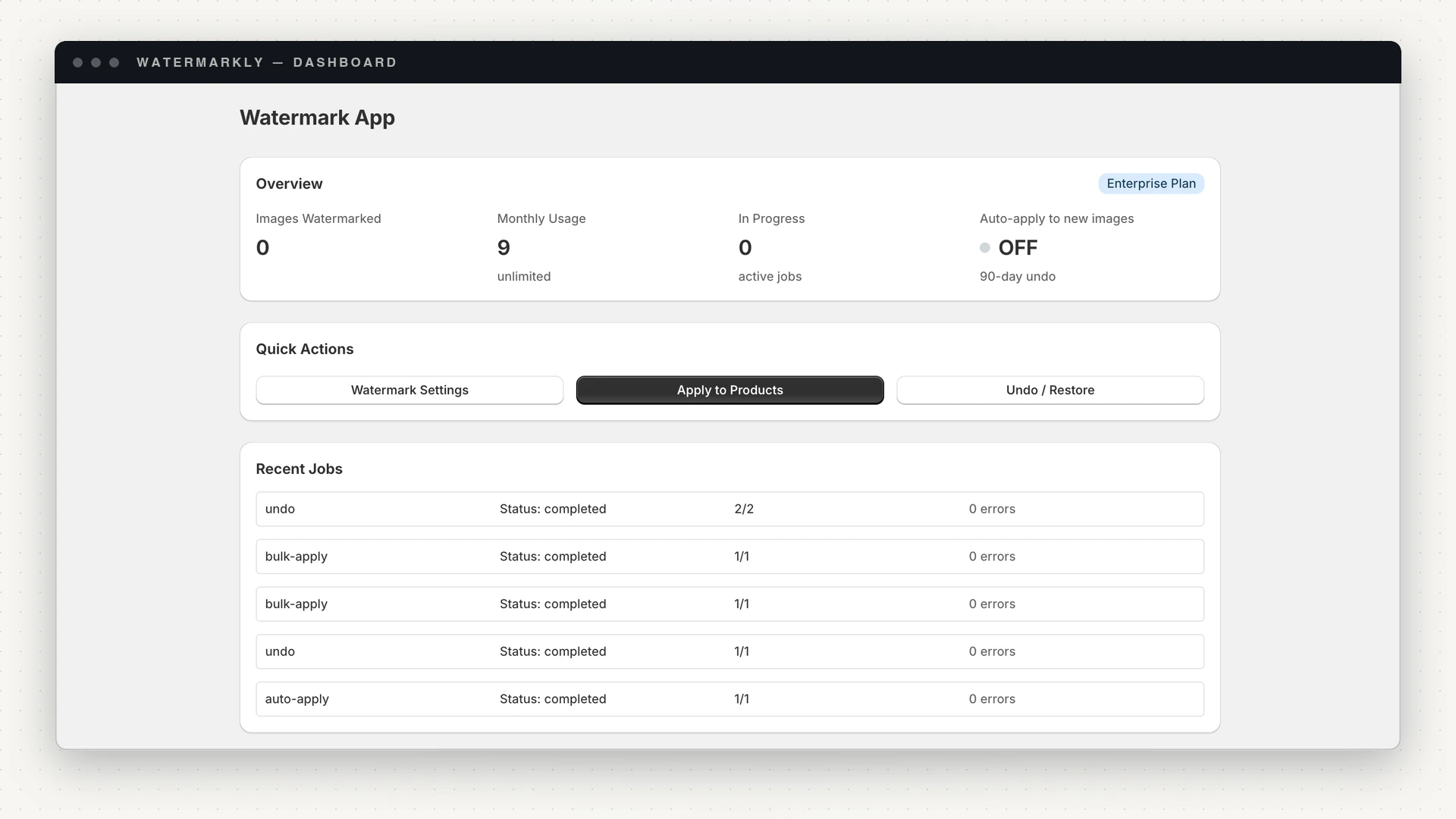Select the 'unlimited' usage label
Screen dimensions: 1456x819
(x=524, y=277)
